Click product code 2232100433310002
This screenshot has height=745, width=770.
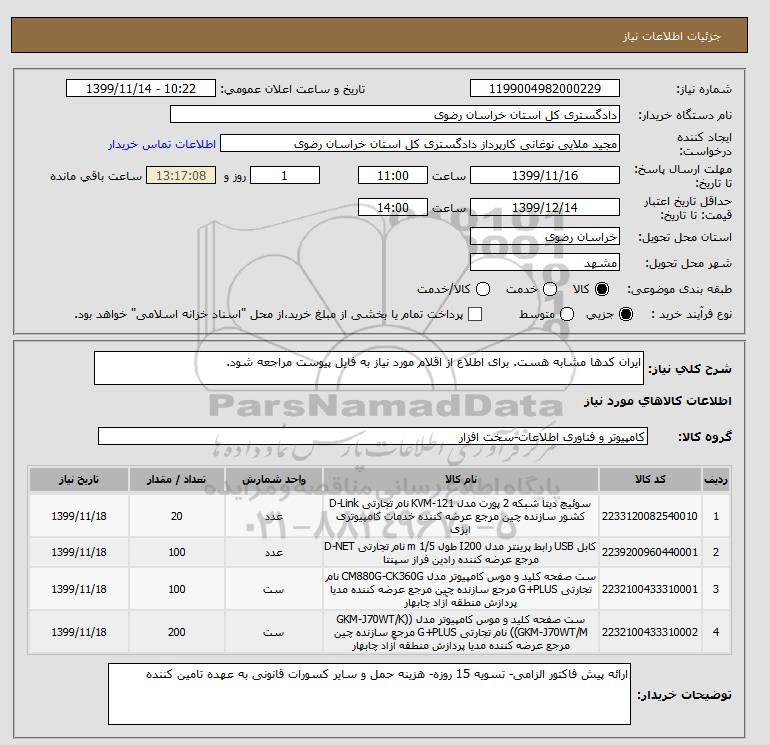[650, 633]
